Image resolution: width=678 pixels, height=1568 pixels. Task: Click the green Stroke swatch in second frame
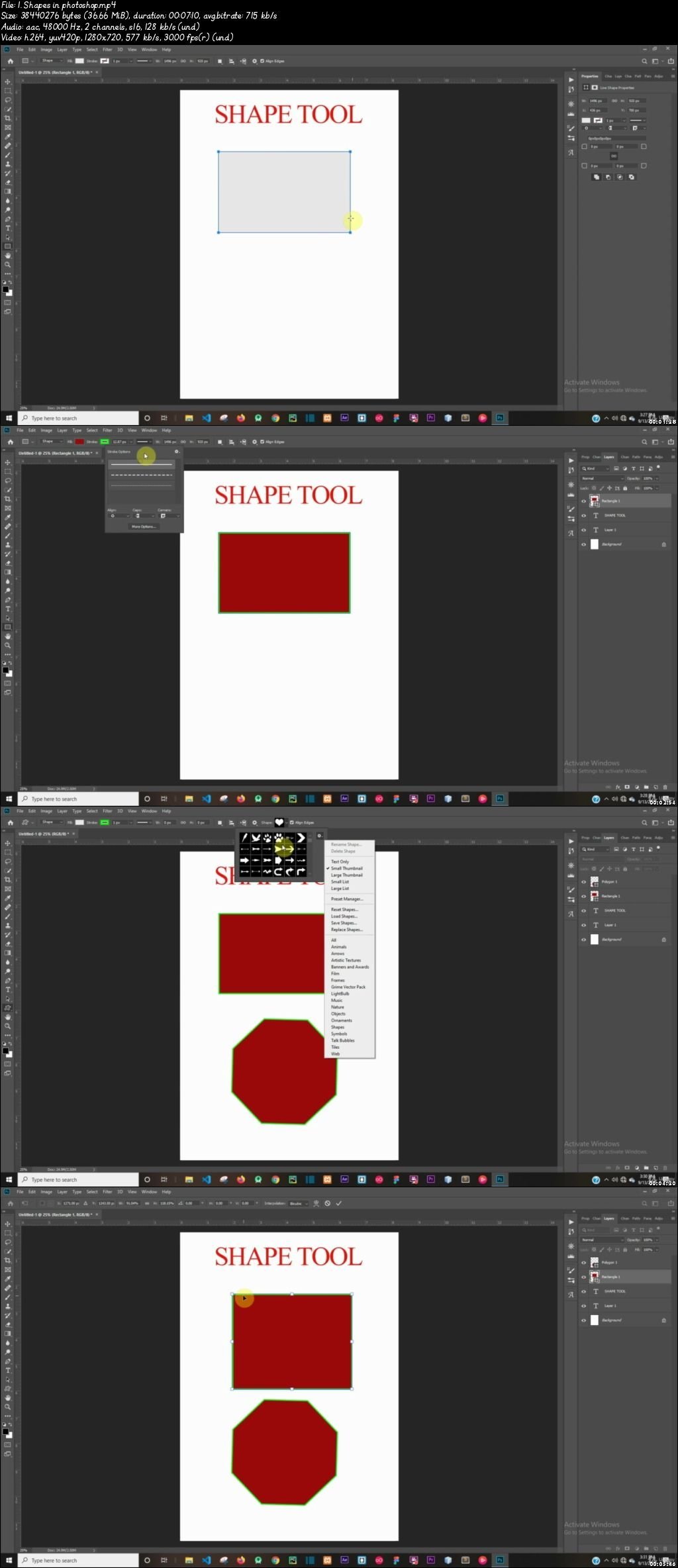click(105, 442)
